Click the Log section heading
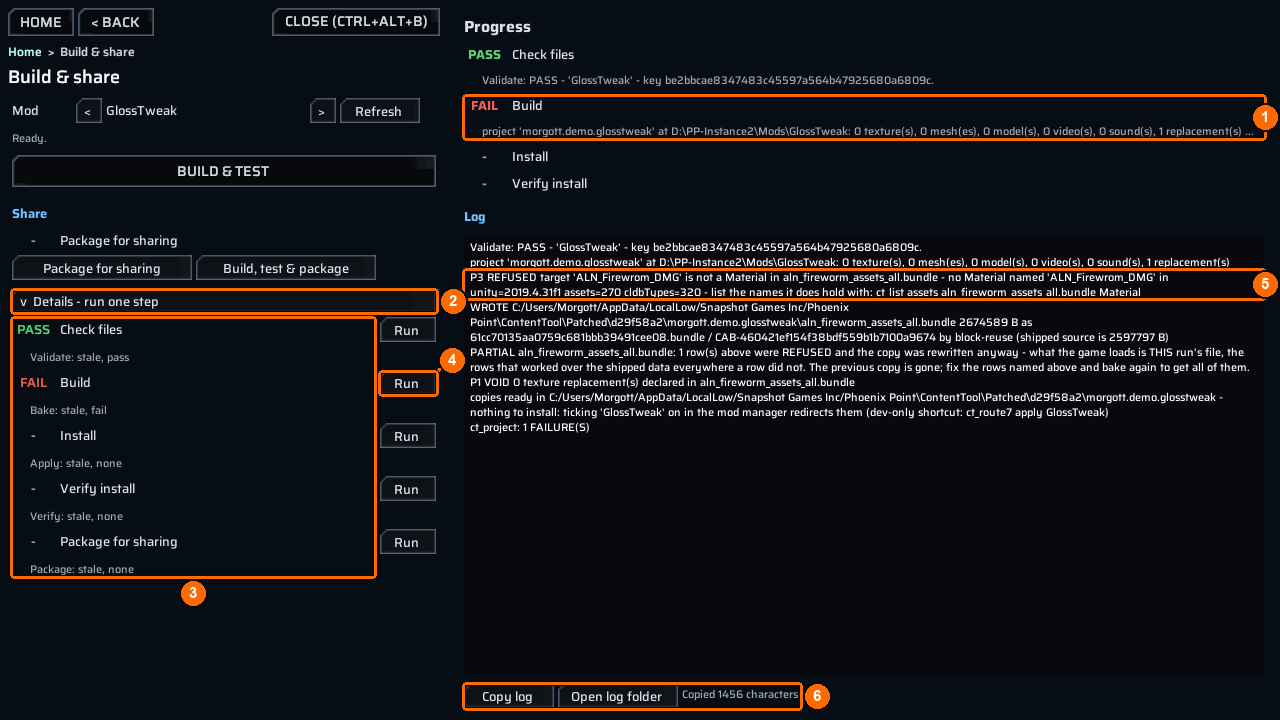This screenshot has width=1280, height=720. pyautogui.click(x=474, y=216)
